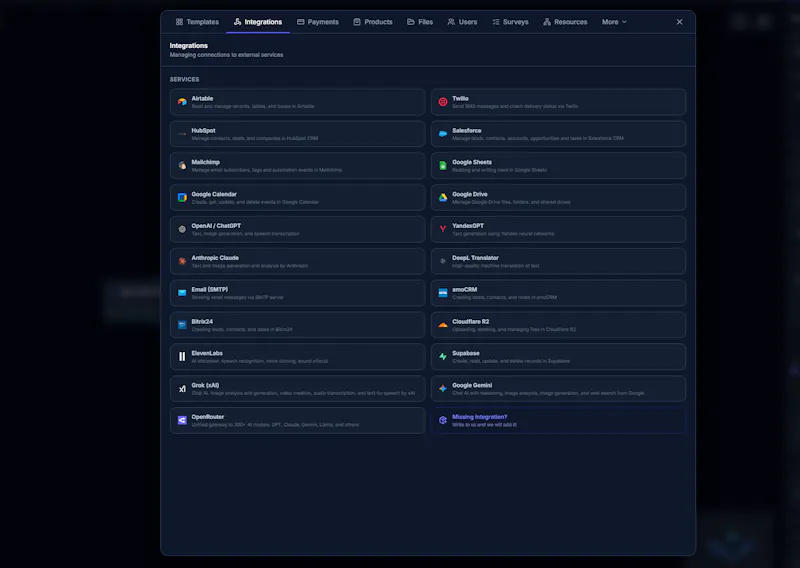Click the Mailchimp monkey icon
Viewport: 800px width, 568px height.
click(182, 165)
